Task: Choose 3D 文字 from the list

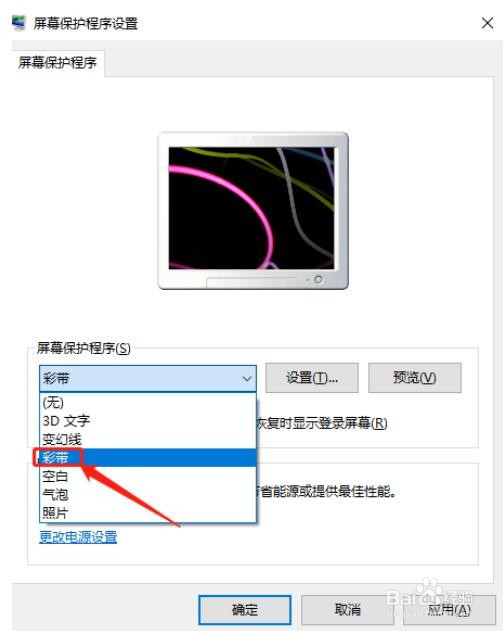Action: coord(148,421)
